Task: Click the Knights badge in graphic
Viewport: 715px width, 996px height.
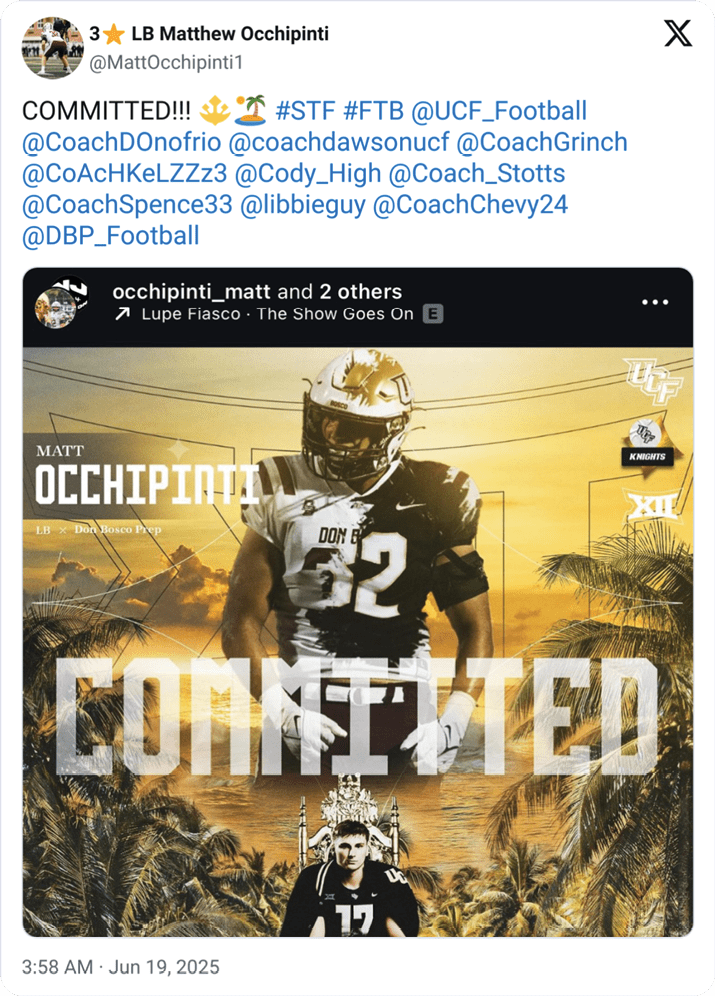Action: point(647,445)
